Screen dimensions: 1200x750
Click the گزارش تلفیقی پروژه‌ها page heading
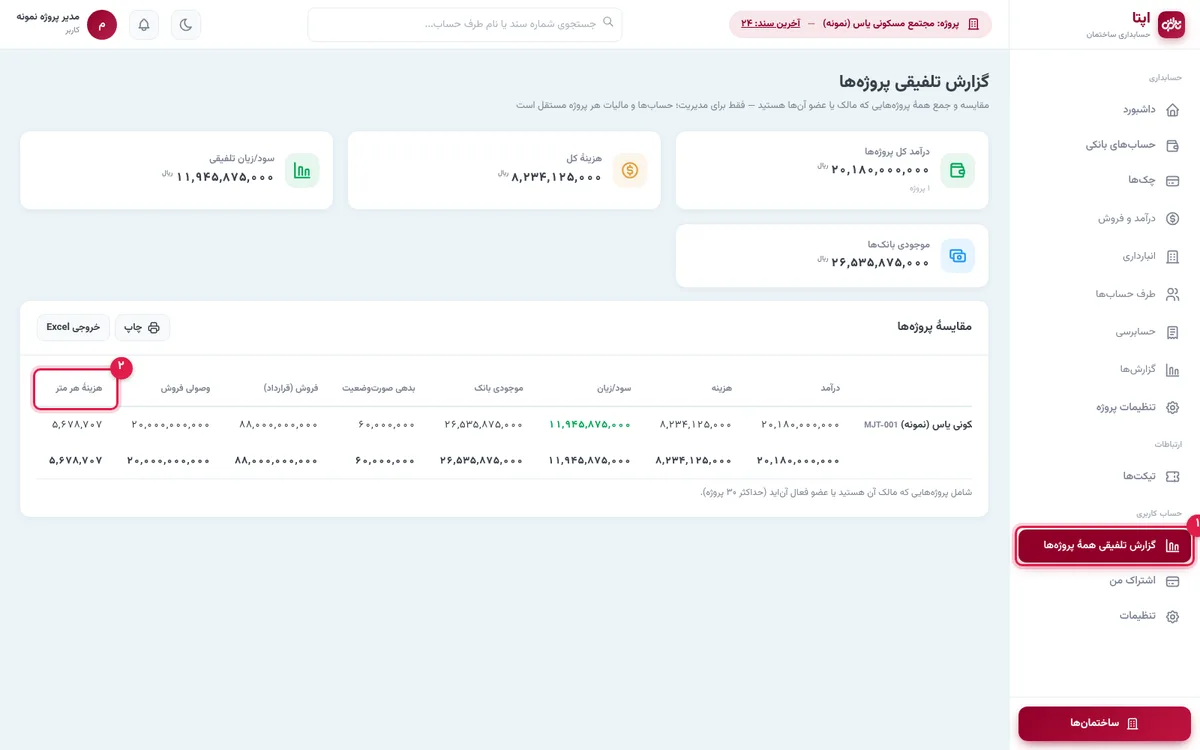(x=914, y=82)
